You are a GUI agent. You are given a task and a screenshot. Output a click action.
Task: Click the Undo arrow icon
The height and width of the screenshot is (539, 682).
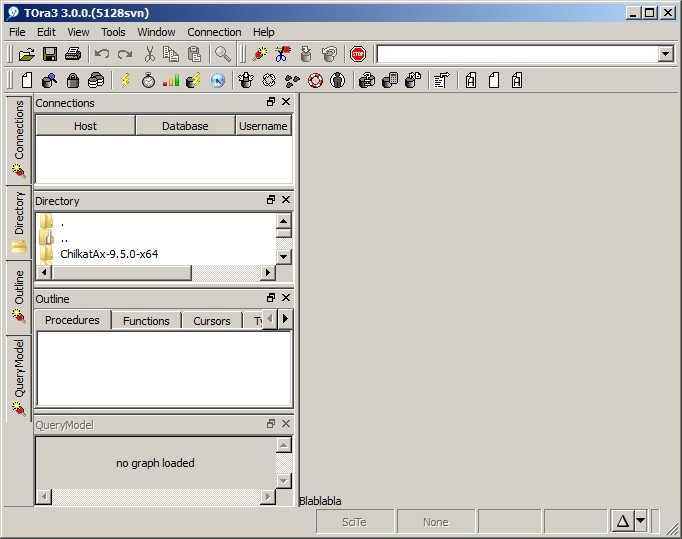(x=102, y=54)
